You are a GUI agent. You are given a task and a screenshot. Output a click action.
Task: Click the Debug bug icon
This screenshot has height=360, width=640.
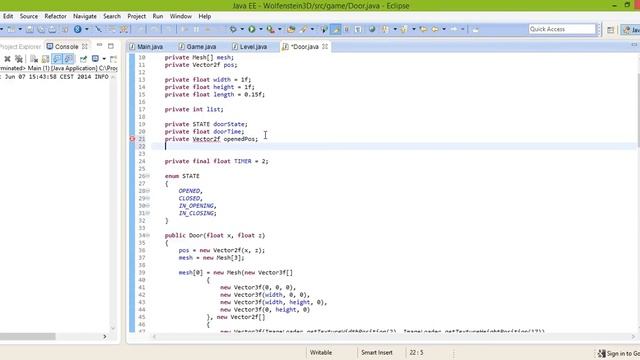pos(233,29)
